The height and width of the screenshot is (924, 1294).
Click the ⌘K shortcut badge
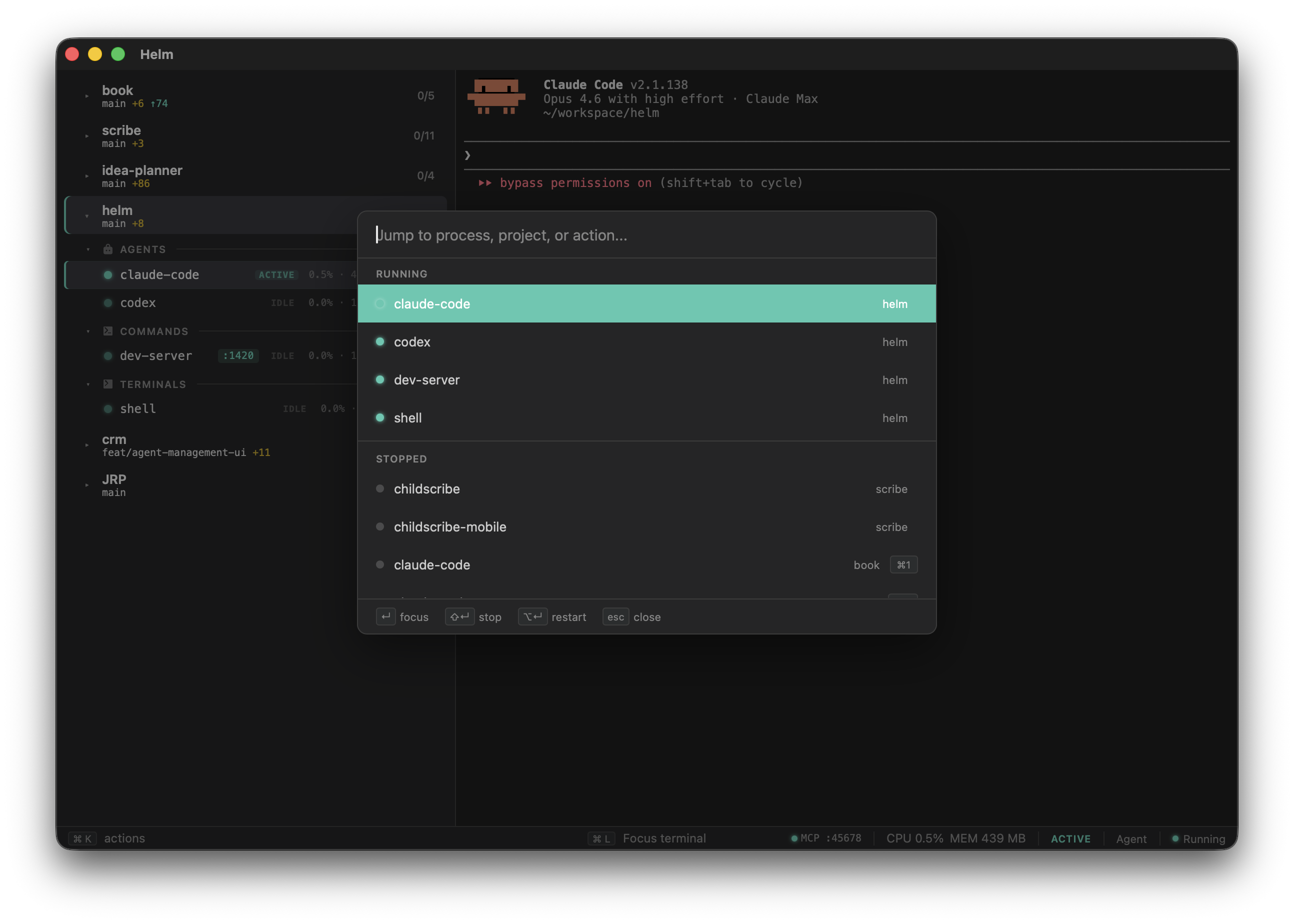(x=82, y=838)
